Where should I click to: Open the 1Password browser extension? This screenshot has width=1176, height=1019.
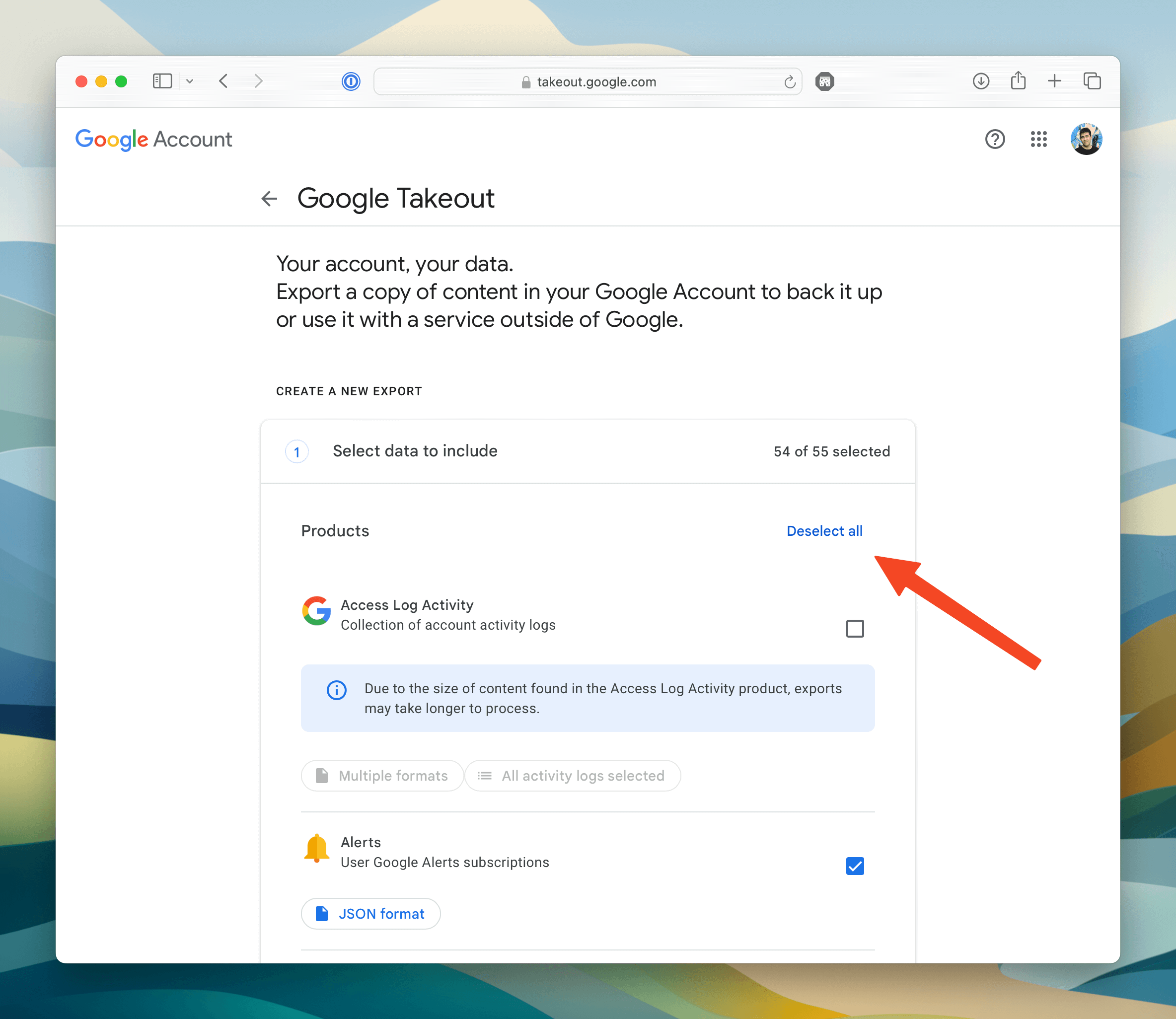pos(352,81)
